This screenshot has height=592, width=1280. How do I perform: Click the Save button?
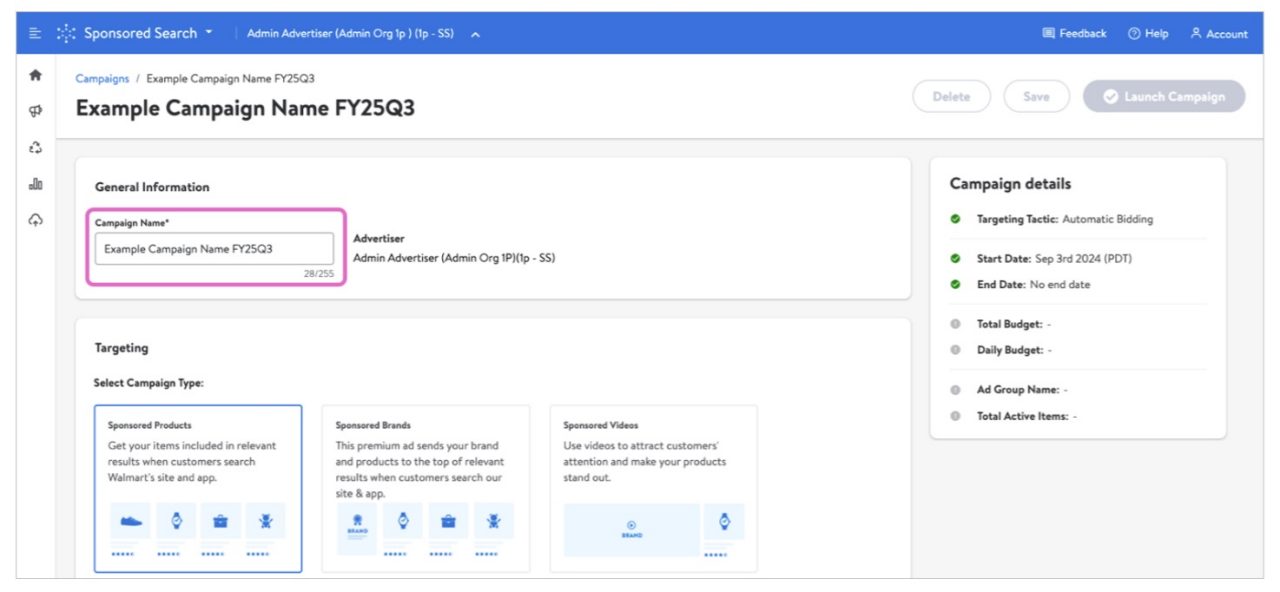coord(1036,97)
